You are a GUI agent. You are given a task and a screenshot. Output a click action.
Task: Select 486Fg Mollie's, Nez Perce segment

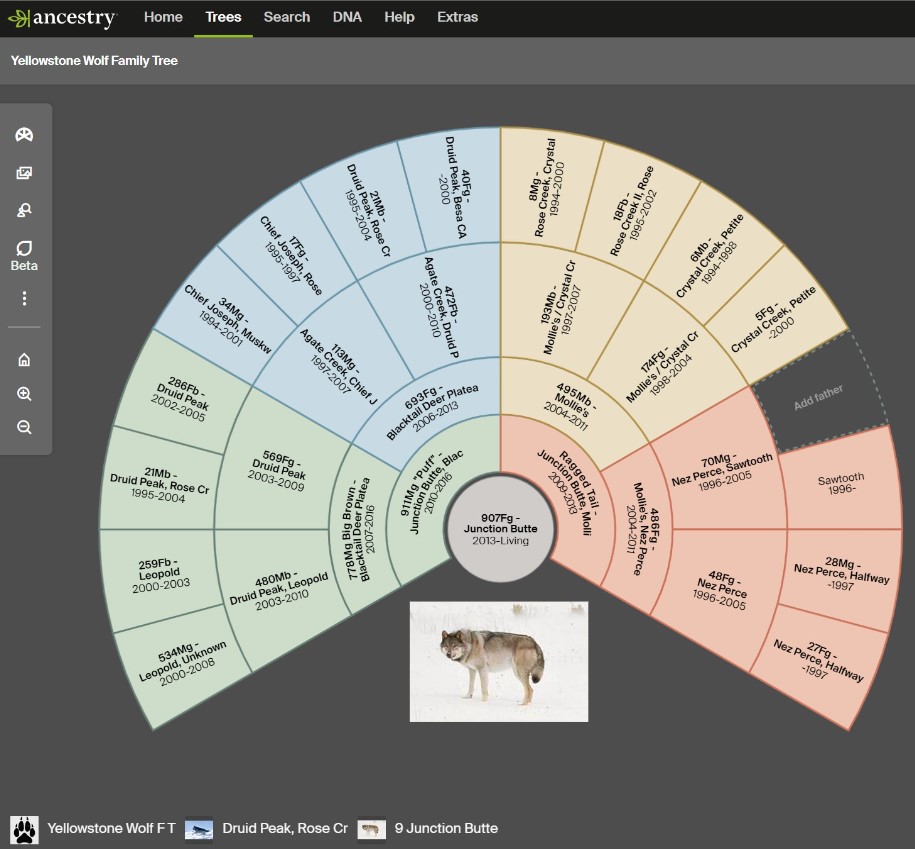click(641, 529)
